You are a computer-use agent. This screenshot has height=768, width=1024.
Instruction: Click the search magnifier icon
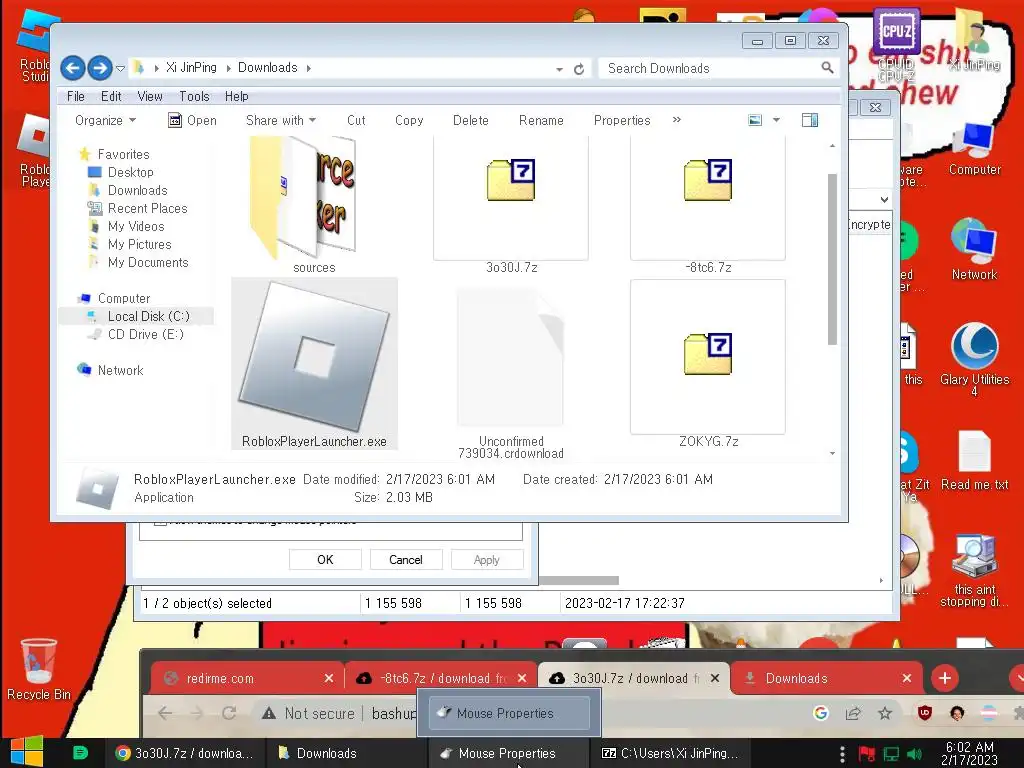pos(827,67)
